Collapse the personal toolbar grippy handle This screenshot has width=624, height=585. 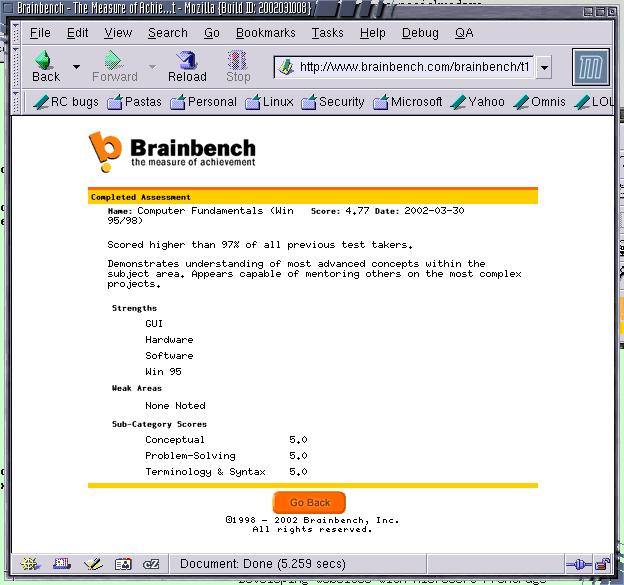pos(16,102)
